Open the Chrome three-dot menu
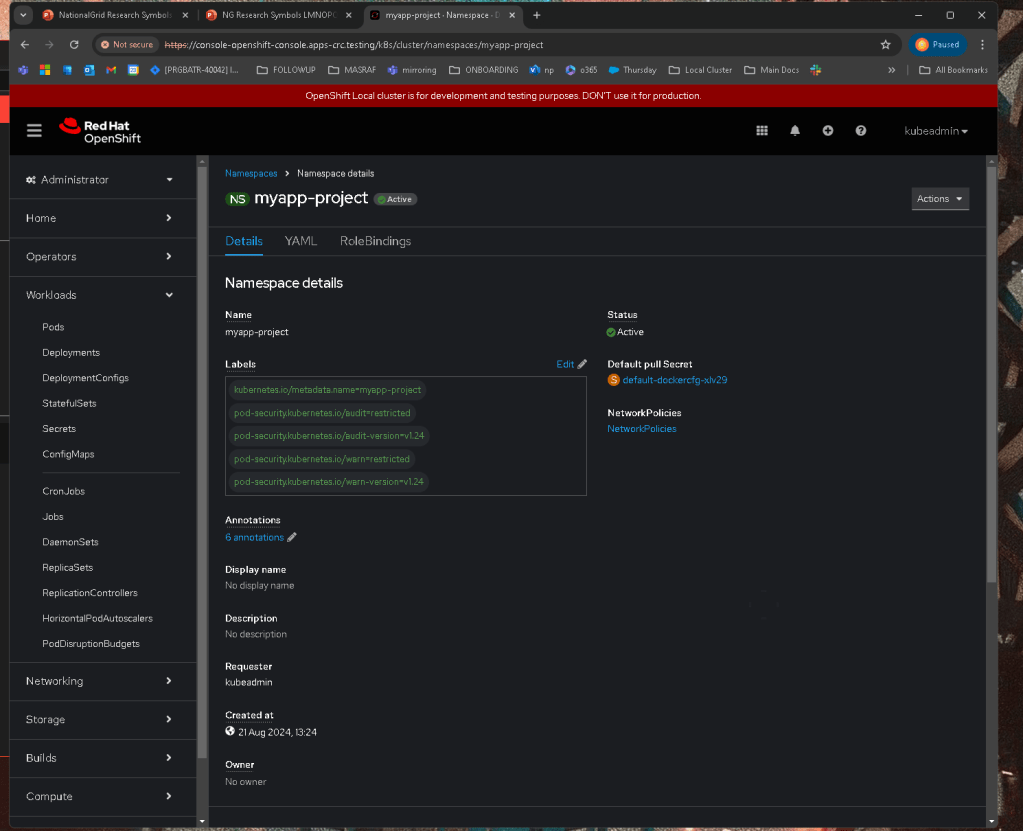The width and height of the screenshot is (1023, 831). click(x=982, y=44)
